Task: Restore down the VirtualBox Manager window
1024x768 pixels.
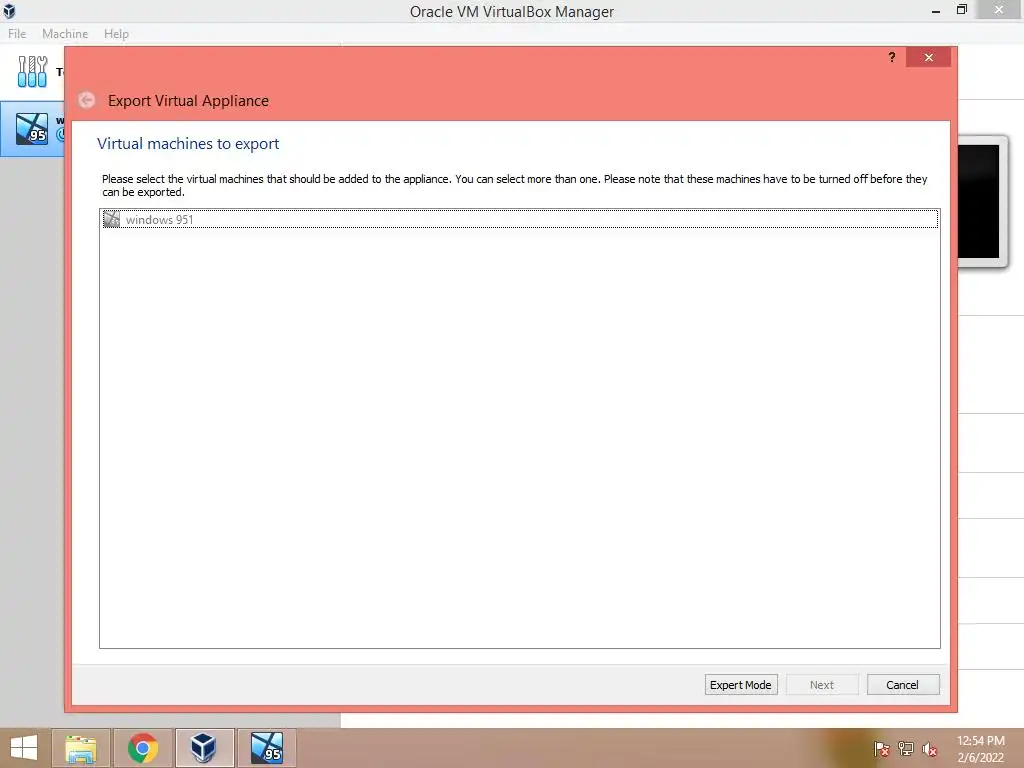Action: pyautogui.click(x=961, y=10)
